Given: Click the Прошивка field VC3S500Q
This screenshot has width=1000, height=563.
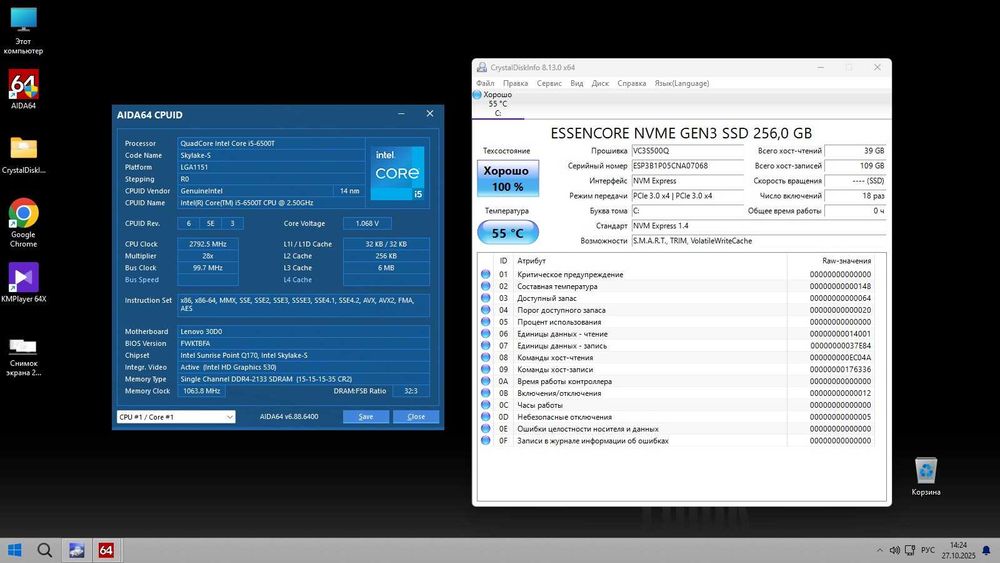Looking at the screenshot, I should click(688, 151).
